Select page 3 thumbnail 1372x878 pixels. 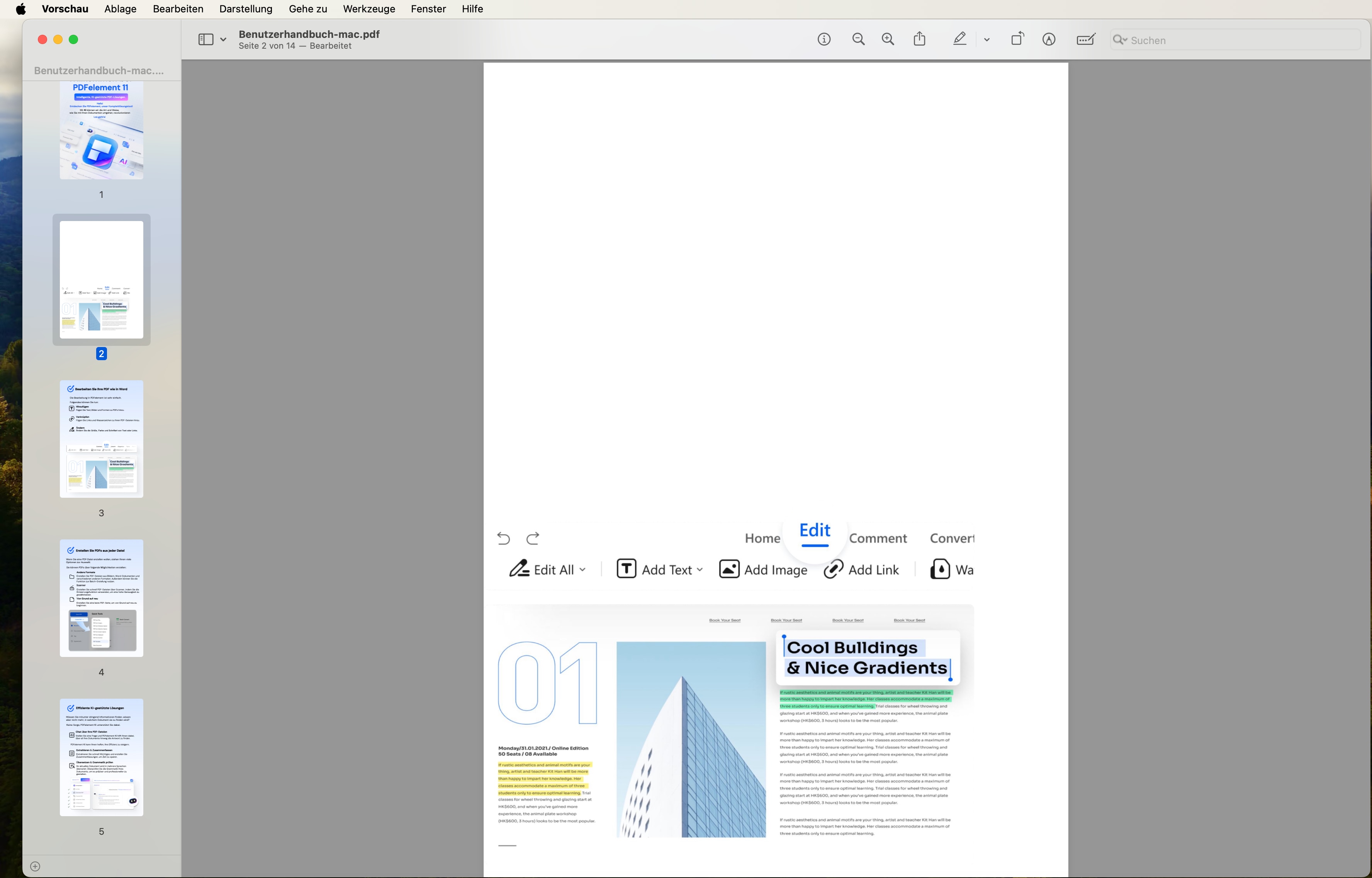tap(102, 439)
